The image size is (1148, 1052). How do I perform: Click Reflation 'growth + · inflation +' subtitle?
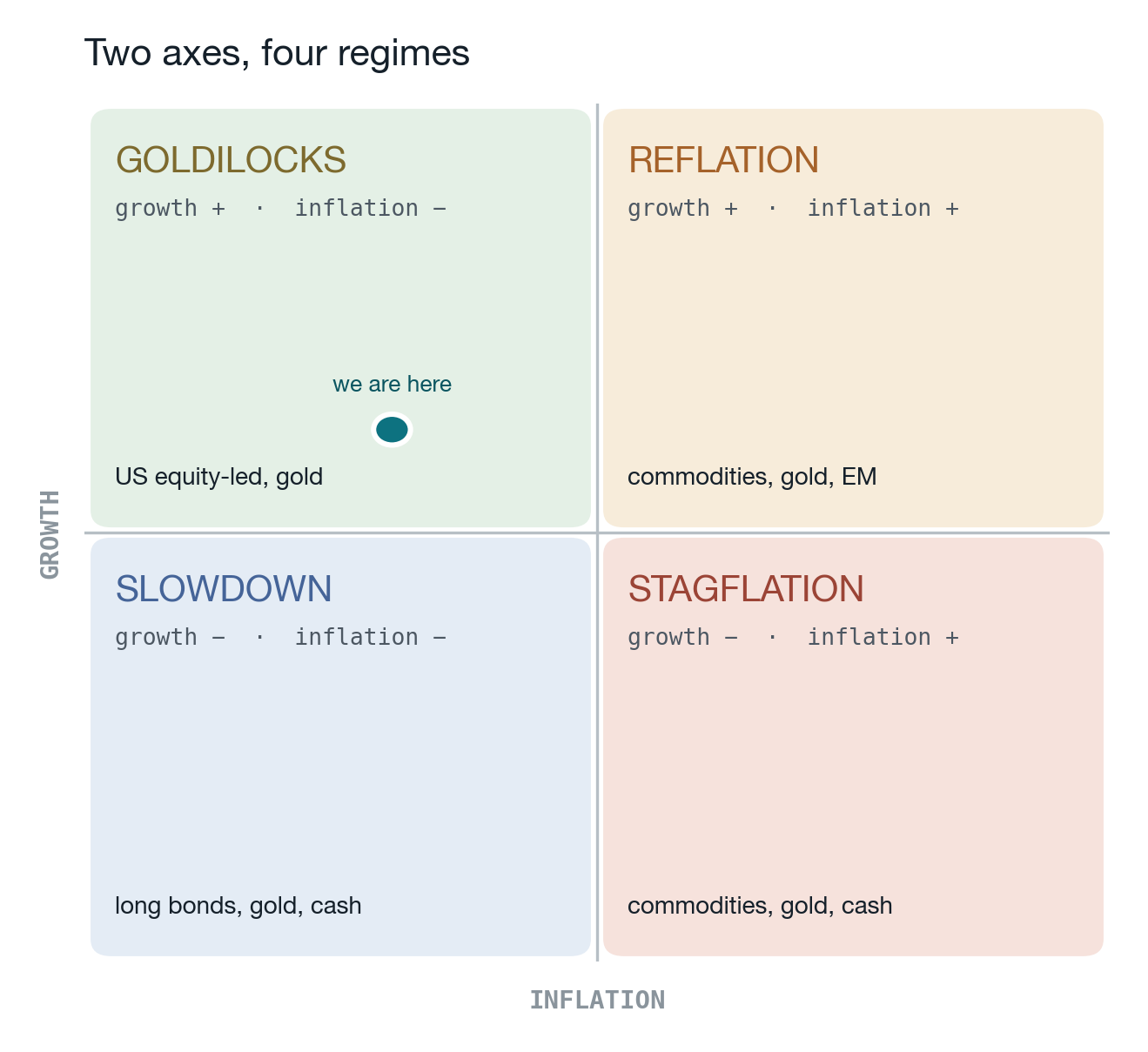click(793, 208)
